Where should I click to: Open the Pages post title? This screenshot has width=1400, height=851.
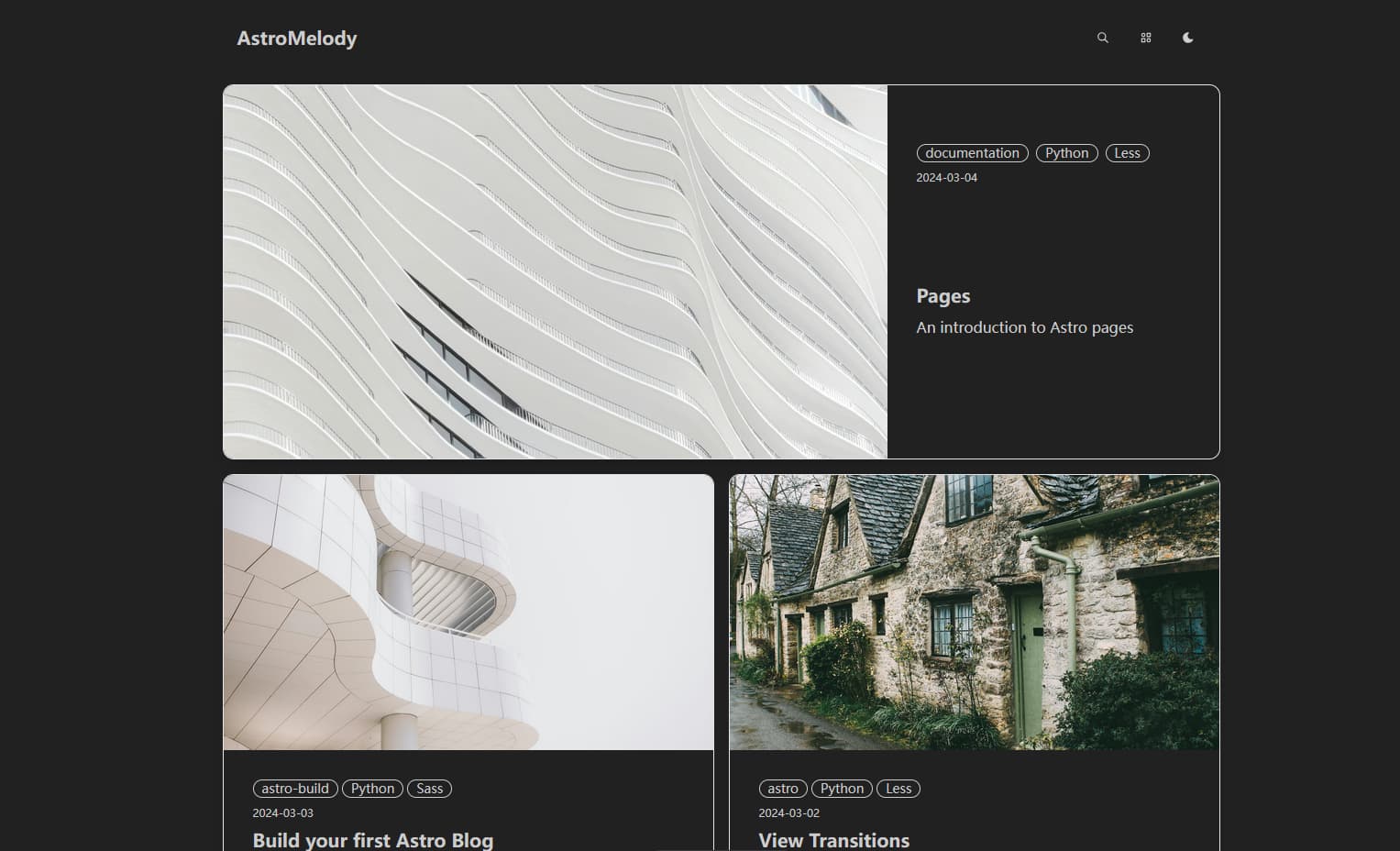click(943, 296)
